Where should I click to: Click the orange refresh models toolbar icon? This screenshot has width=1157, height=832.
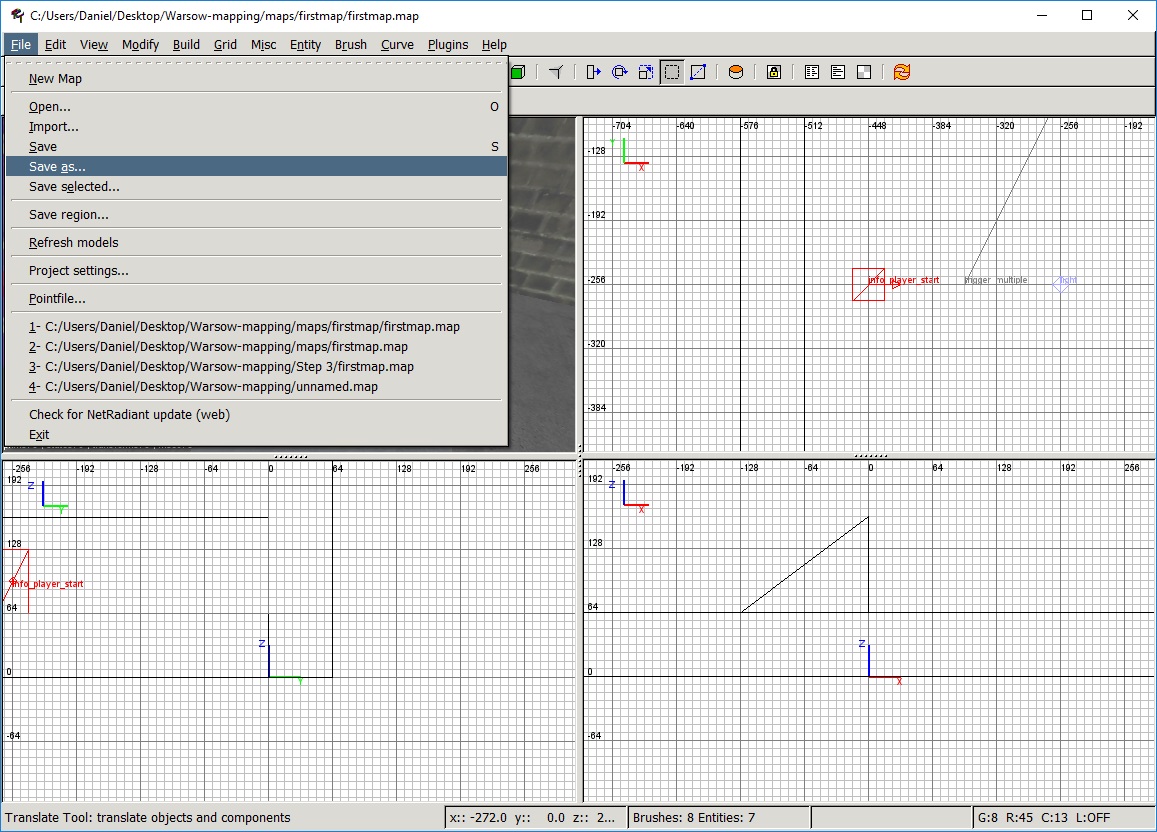click(900, 71)
